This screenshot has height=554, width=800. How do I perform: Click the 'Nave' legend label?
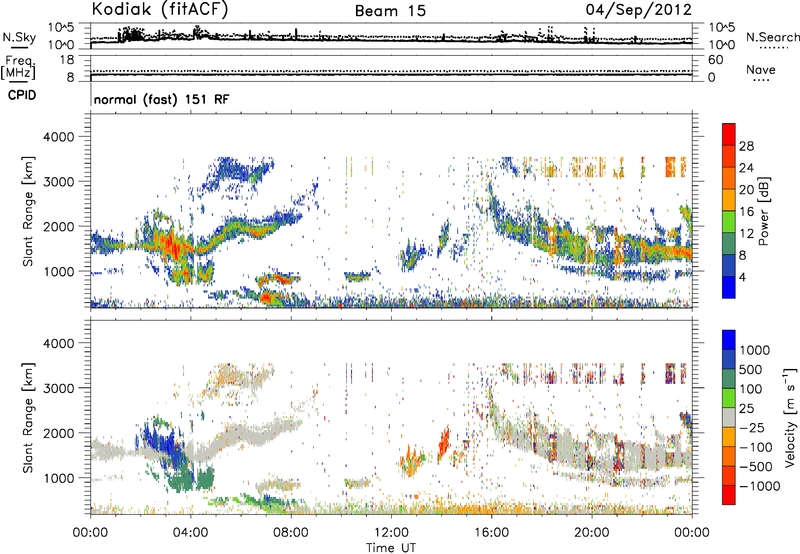tap(761, 69)
